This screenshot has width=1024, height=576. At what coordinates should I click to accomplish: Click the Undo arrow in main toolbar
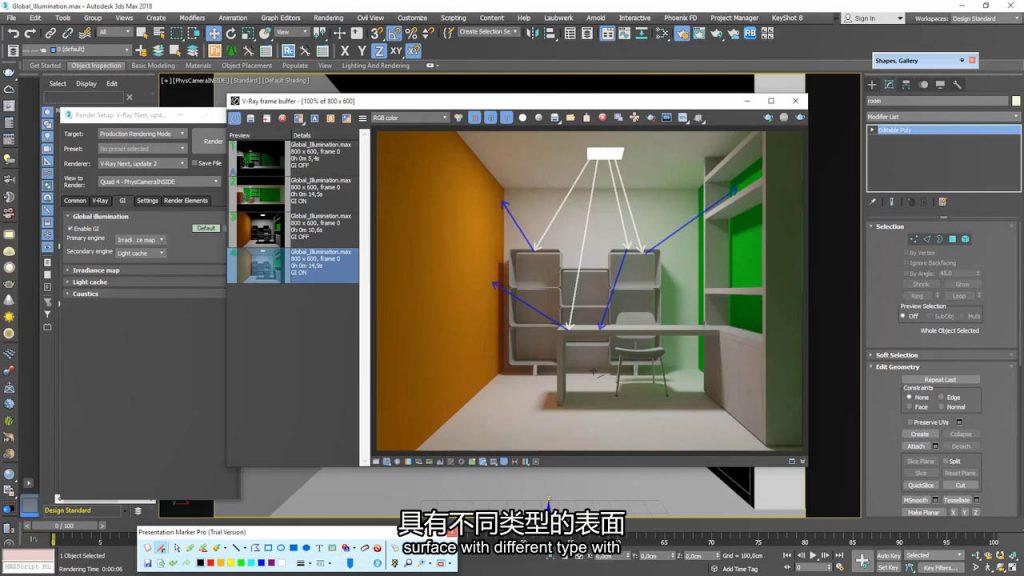click(x=13, y=33)
